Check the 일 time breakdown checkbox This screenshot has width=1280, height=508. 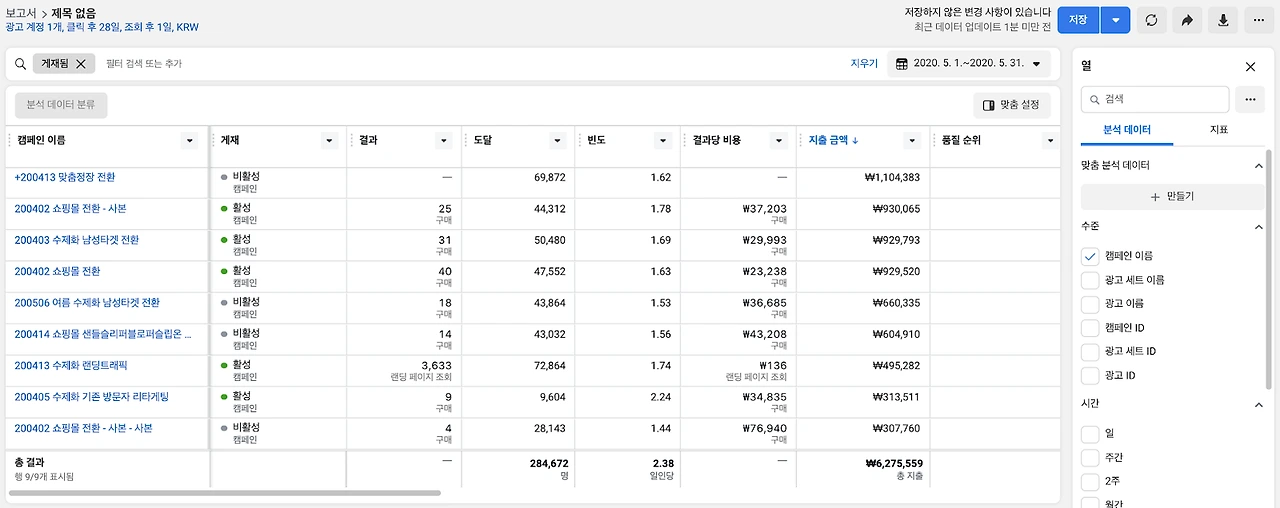[1090, 434]
